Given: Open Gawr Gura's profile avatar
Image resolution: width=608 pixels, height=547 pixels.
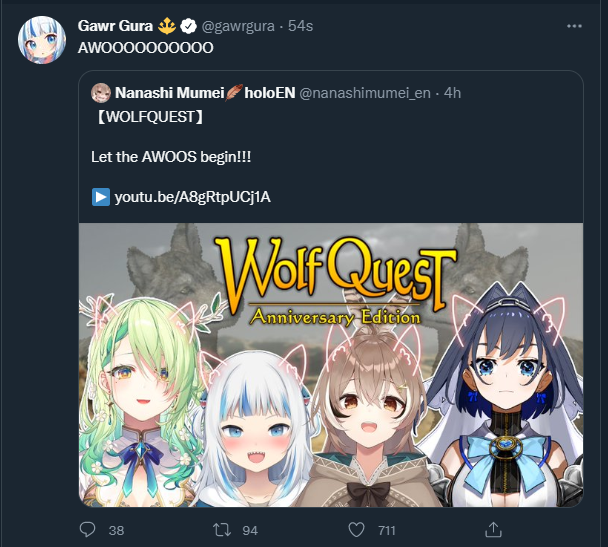Looking at the screenshot, I should pos(42,40).
